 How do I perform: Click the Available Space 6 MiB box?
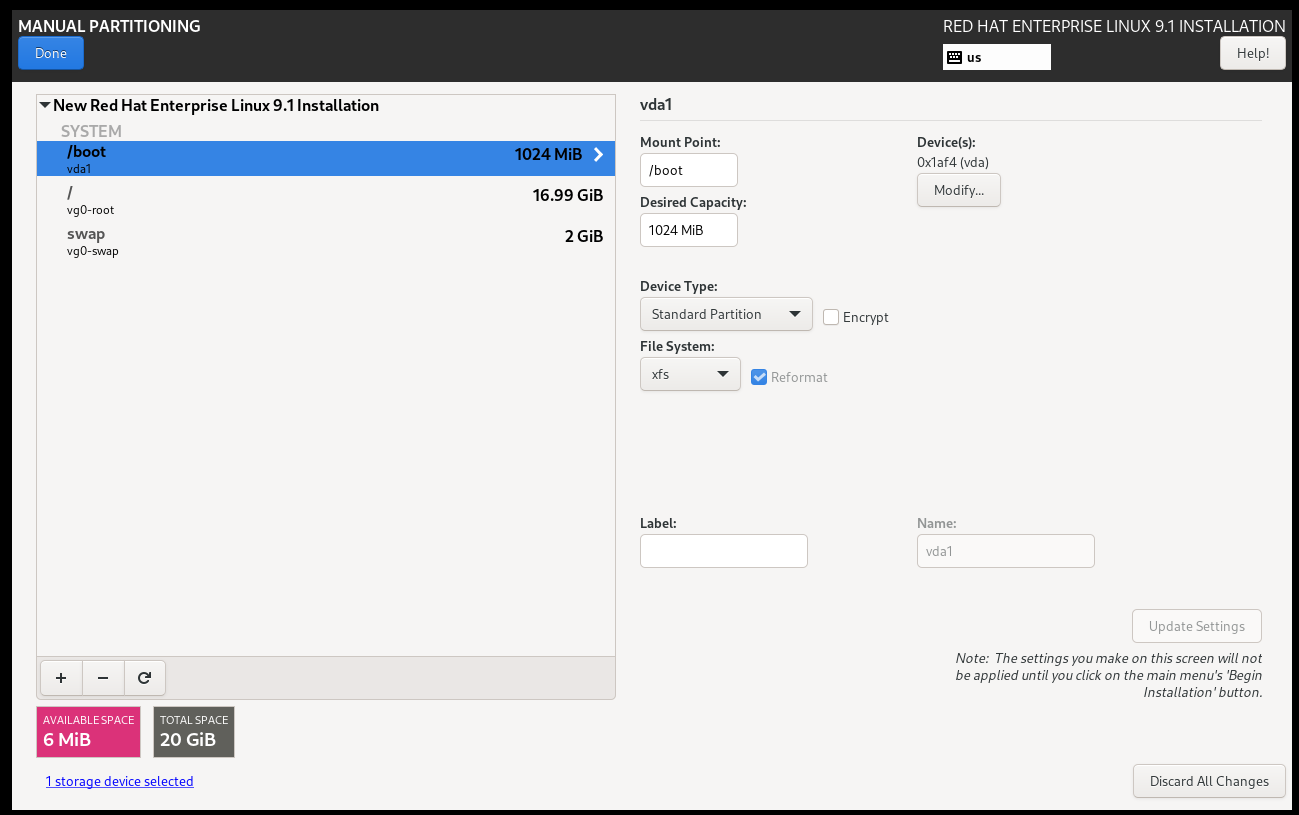tap(89, 732)
